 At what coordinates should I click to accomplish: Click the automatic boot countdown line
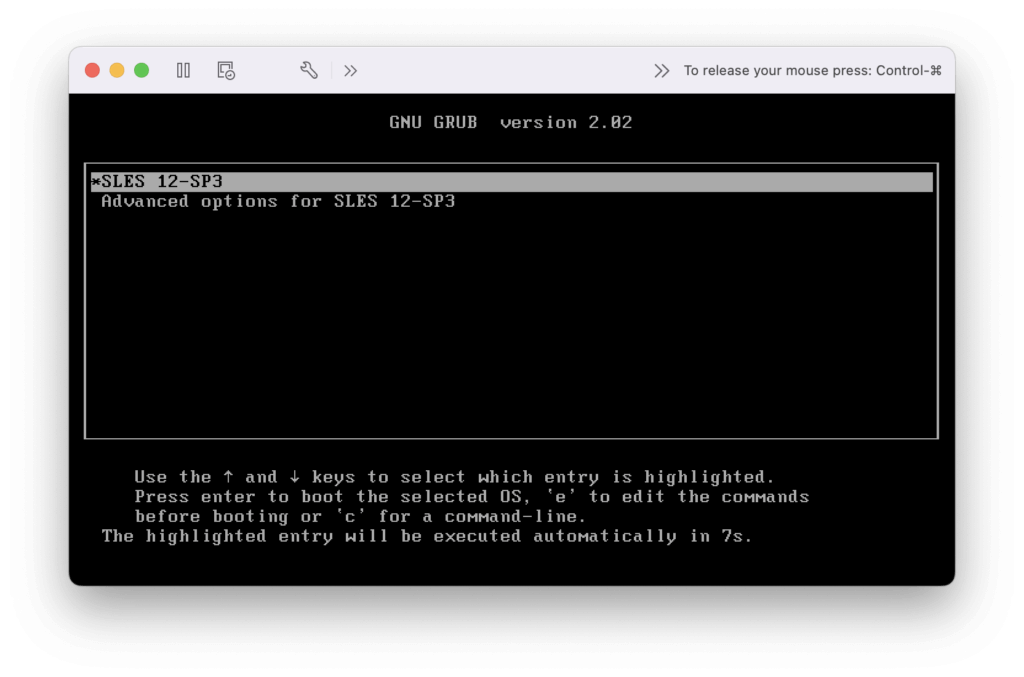pos(427,536)
